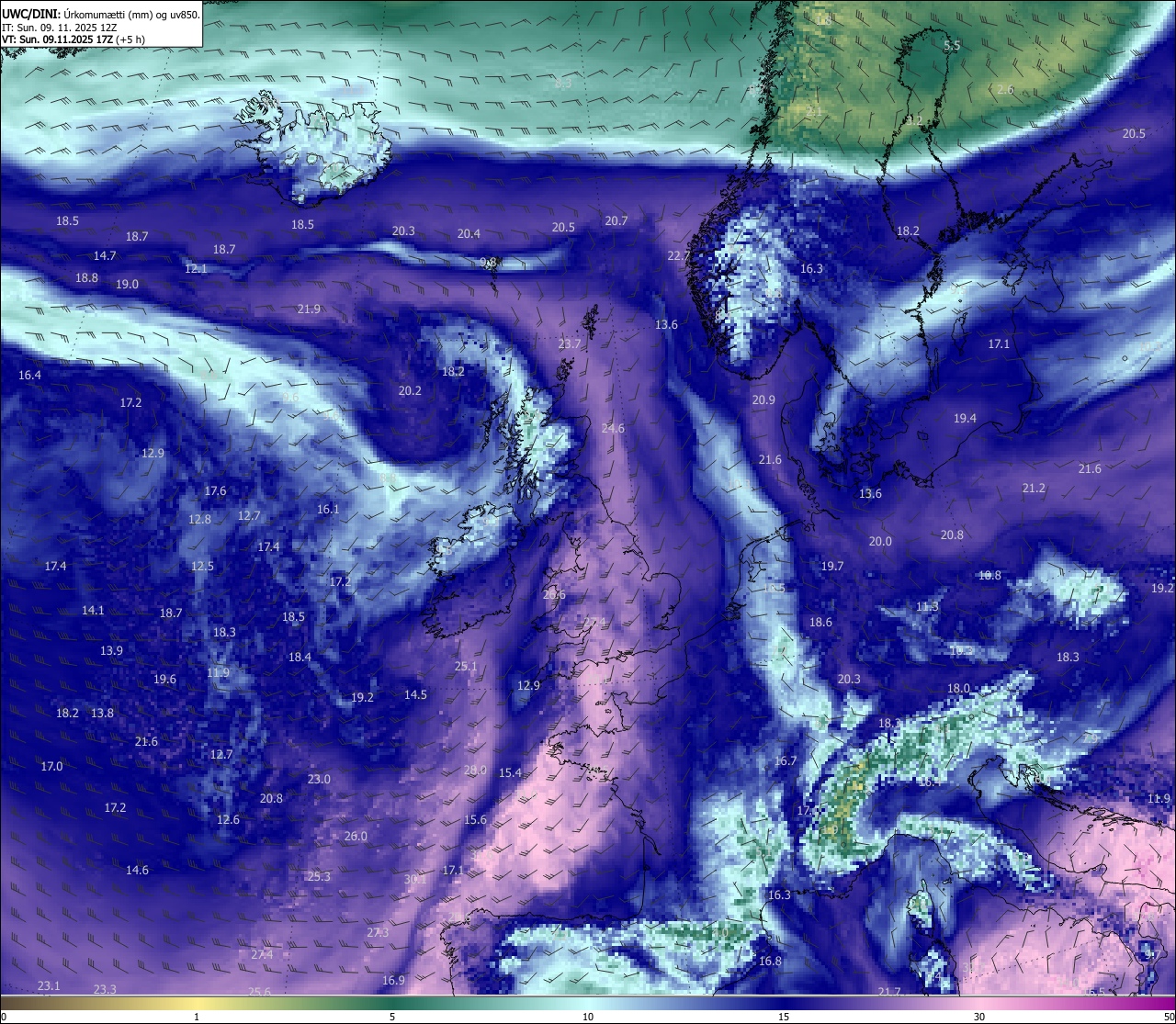The height and width of the screenshot is (1024, 1176).
Task: Click the 27.4 value label
Action: 262,954
